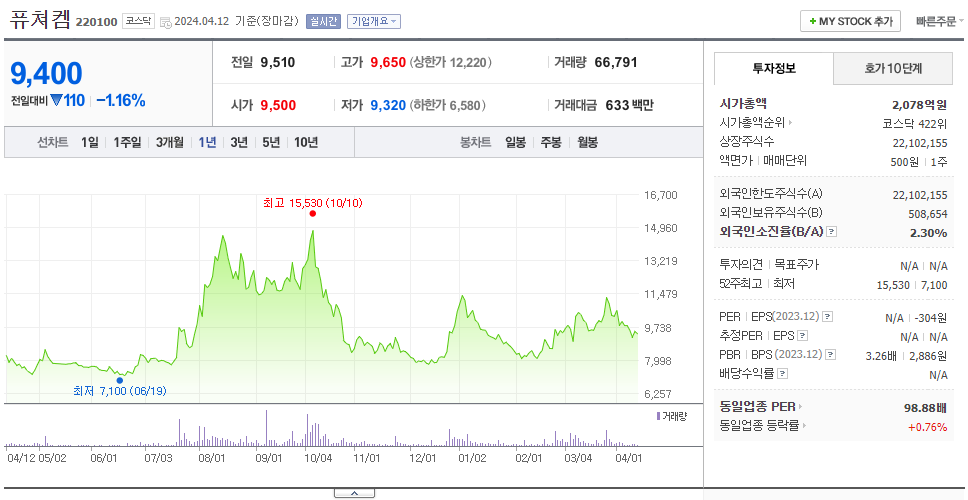Screen dimensions: 968x500
Task: Select the 1년 line chart period
Action: pos(207,143)
